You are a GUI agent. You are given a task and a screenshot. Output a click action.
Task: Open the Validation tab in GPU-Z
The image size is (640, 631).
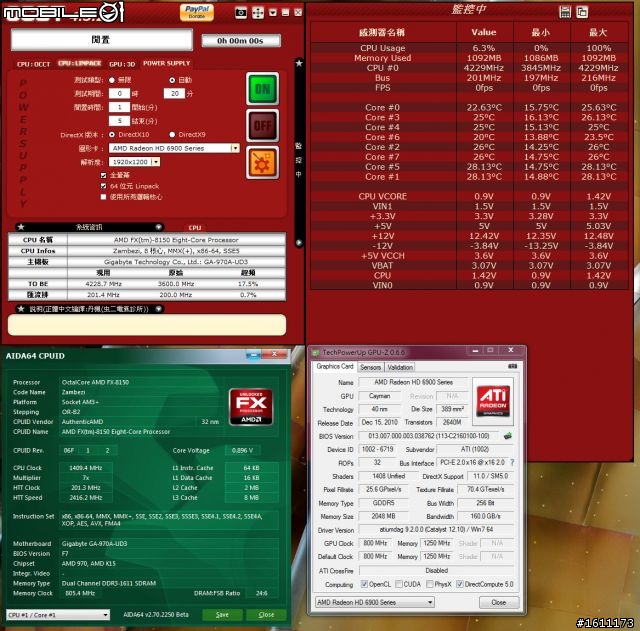400,367
